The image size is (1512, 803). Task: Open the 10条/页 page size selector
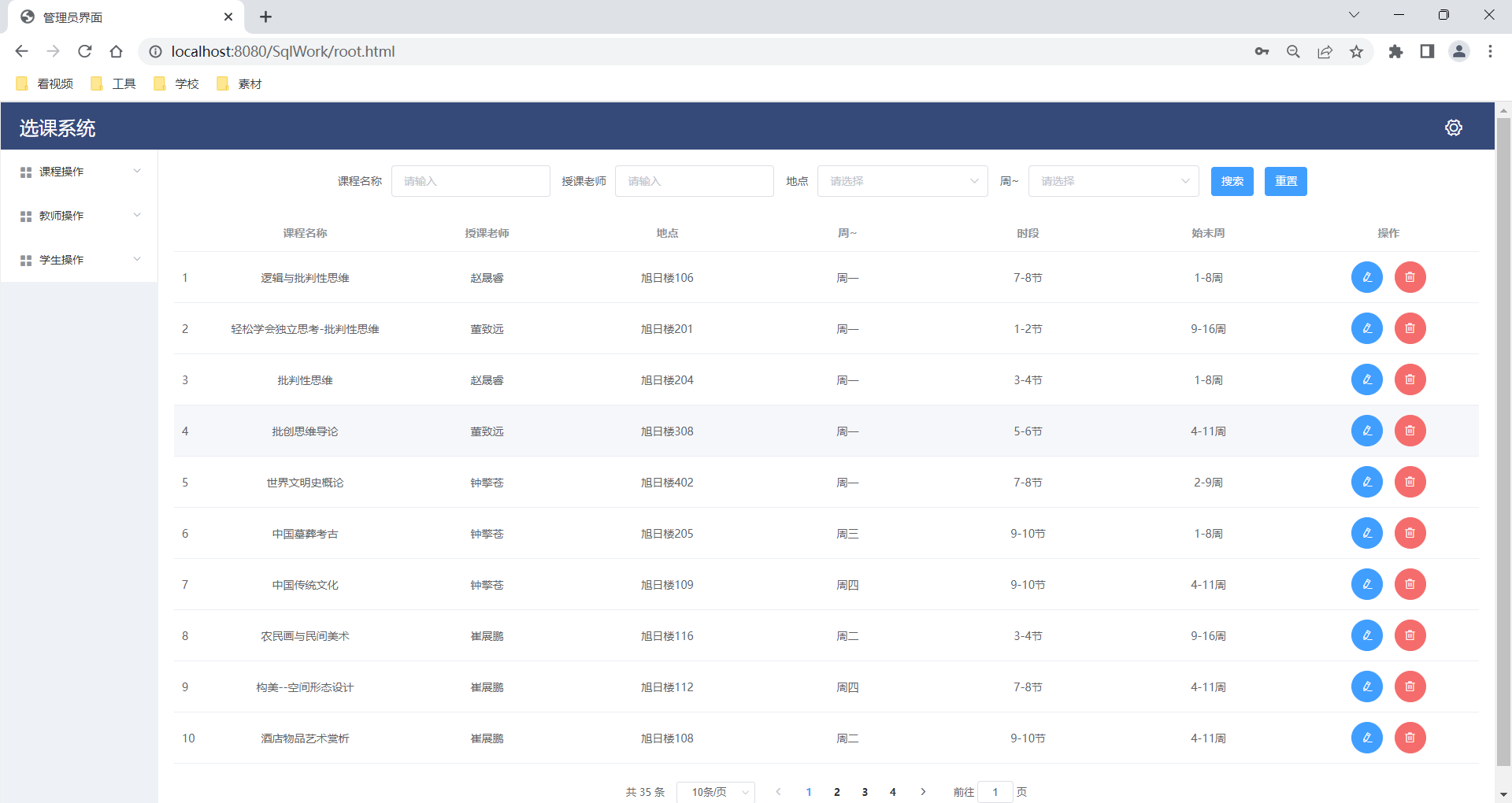[x=715, y=792]
